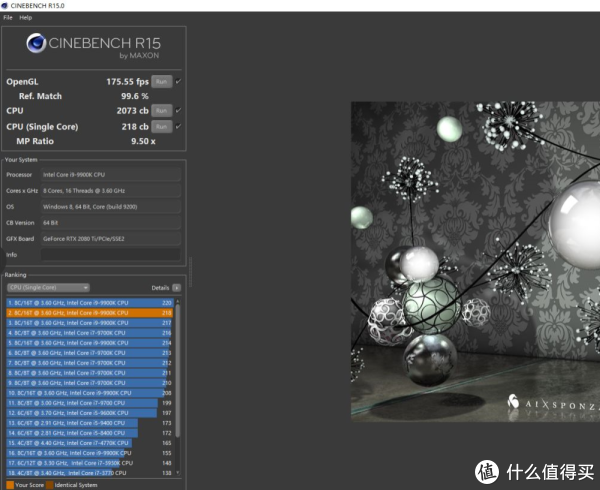600x490 pixels.
Task: Select ranking row 17 i7-5930K scoring 148
Action: (x=90, y=463)
